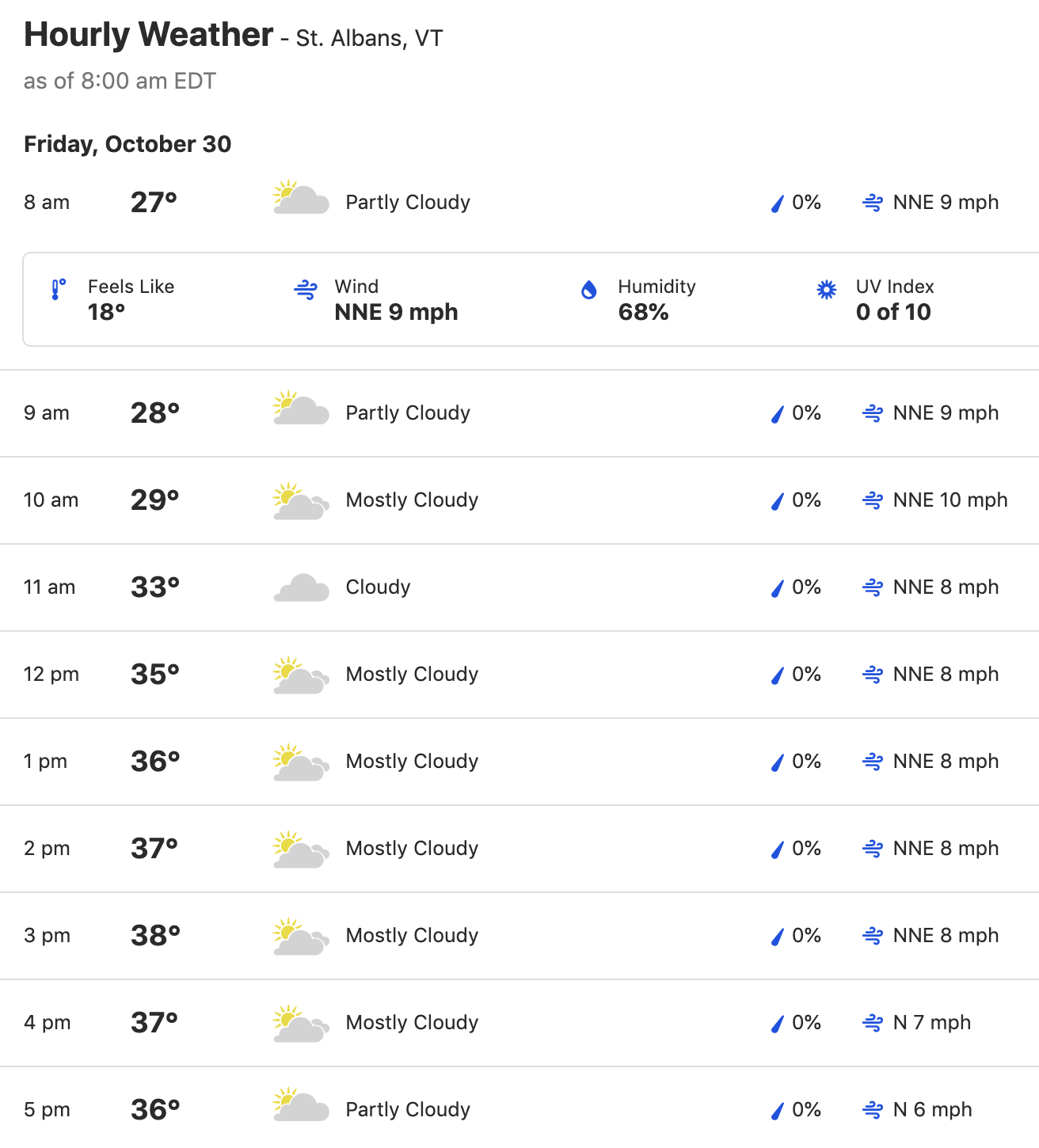
Task: Click the partly cloudy icon at 5 pm
Action: 301,1105
